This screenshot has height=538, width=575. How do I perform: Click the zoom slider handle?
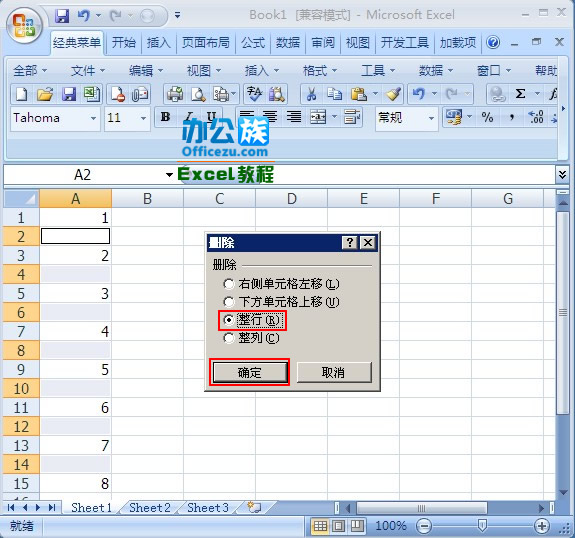(483, 526)
